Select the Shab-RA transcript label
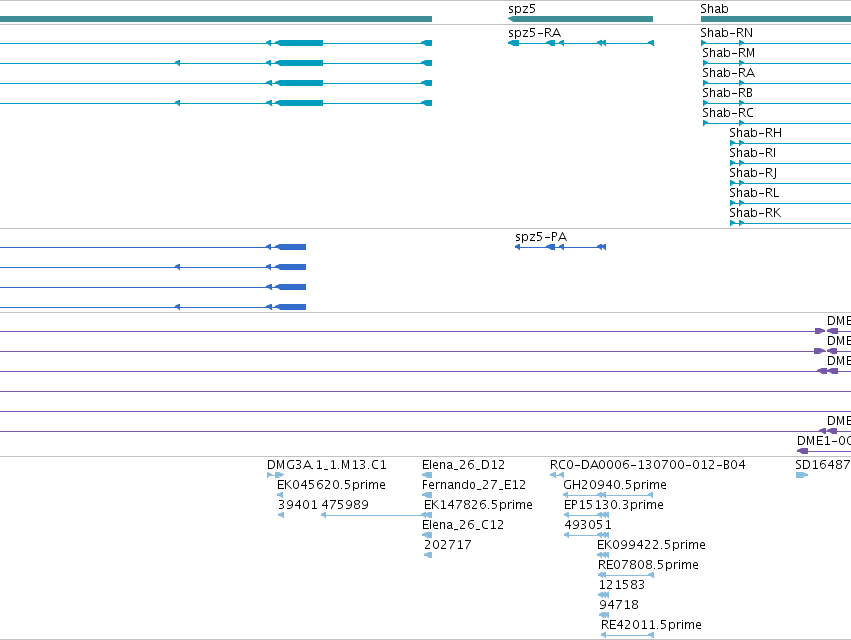This screenshot has height=640, width=851. 728,73
